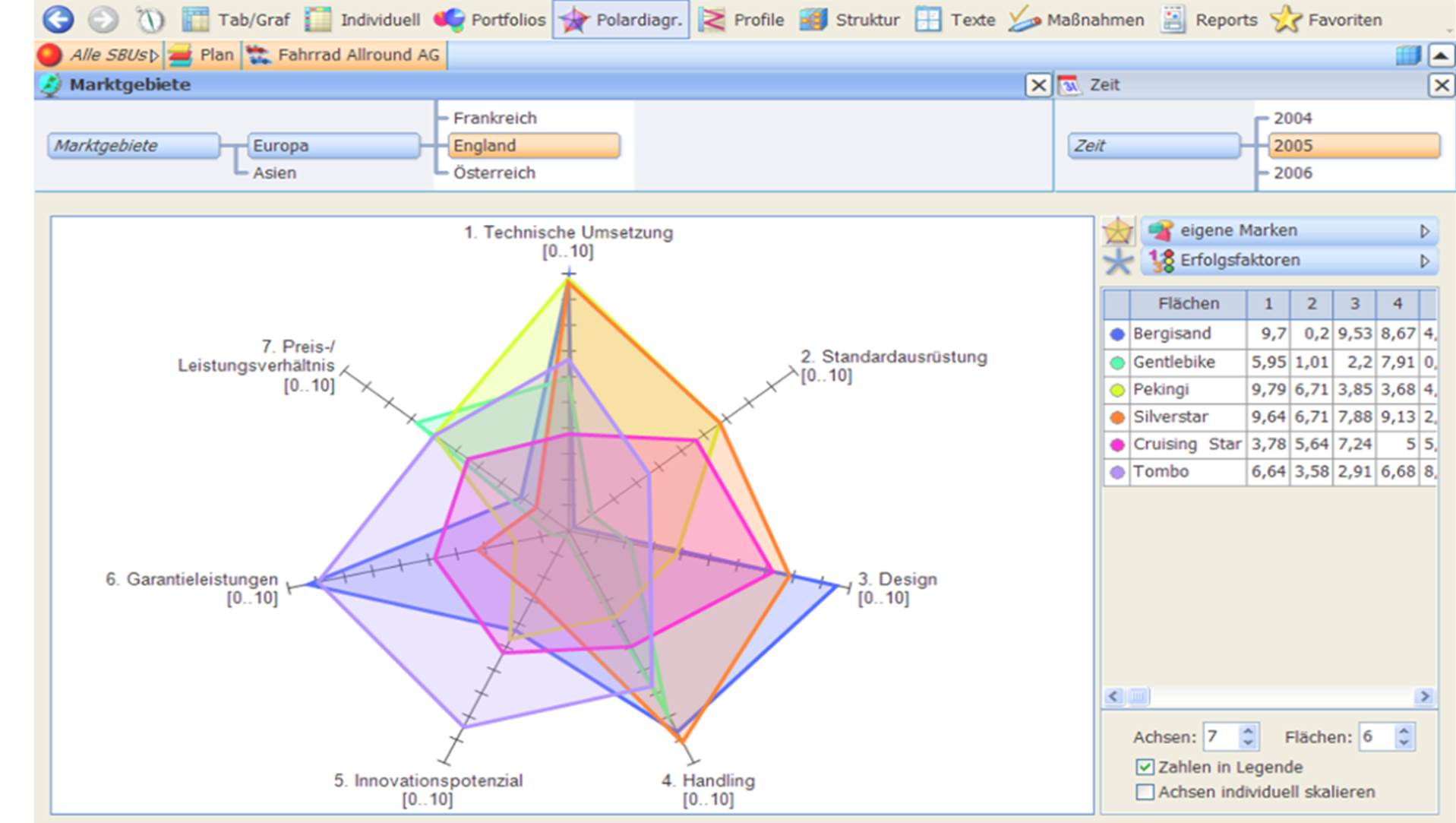Switch to Portfolios view

click(x=490, y=20)
